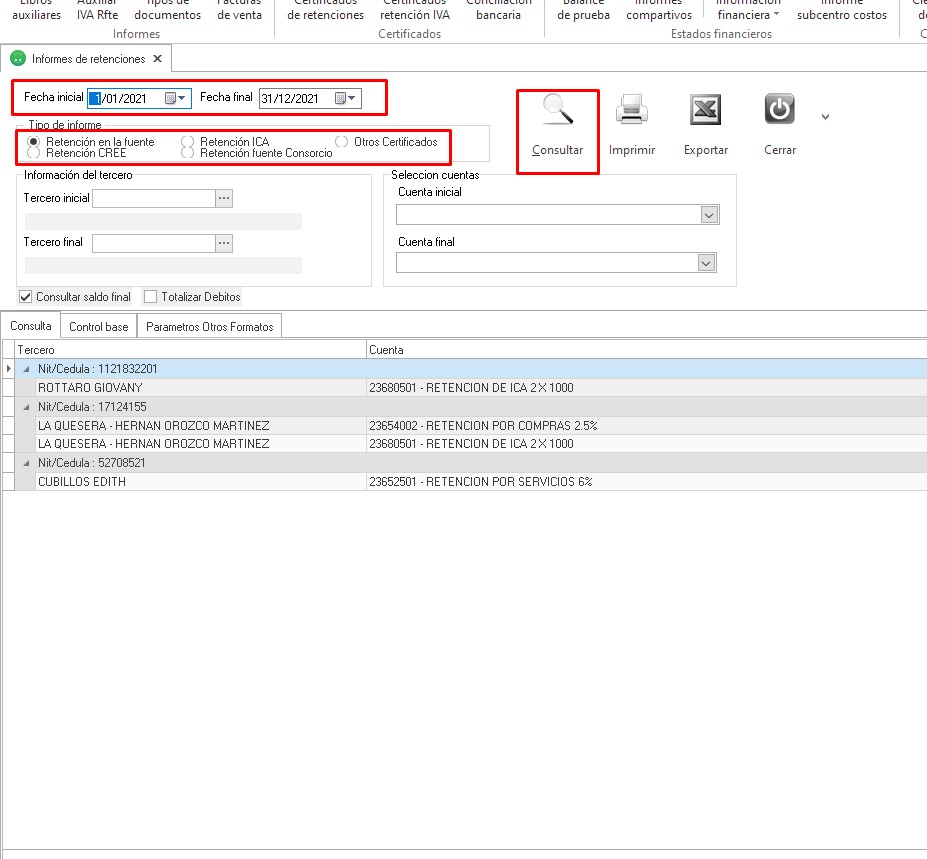The width and height of the screenshot is (927, 859).
Task: Click Tercero inicial browse ellipsis button
Action: tap(224, 199)
